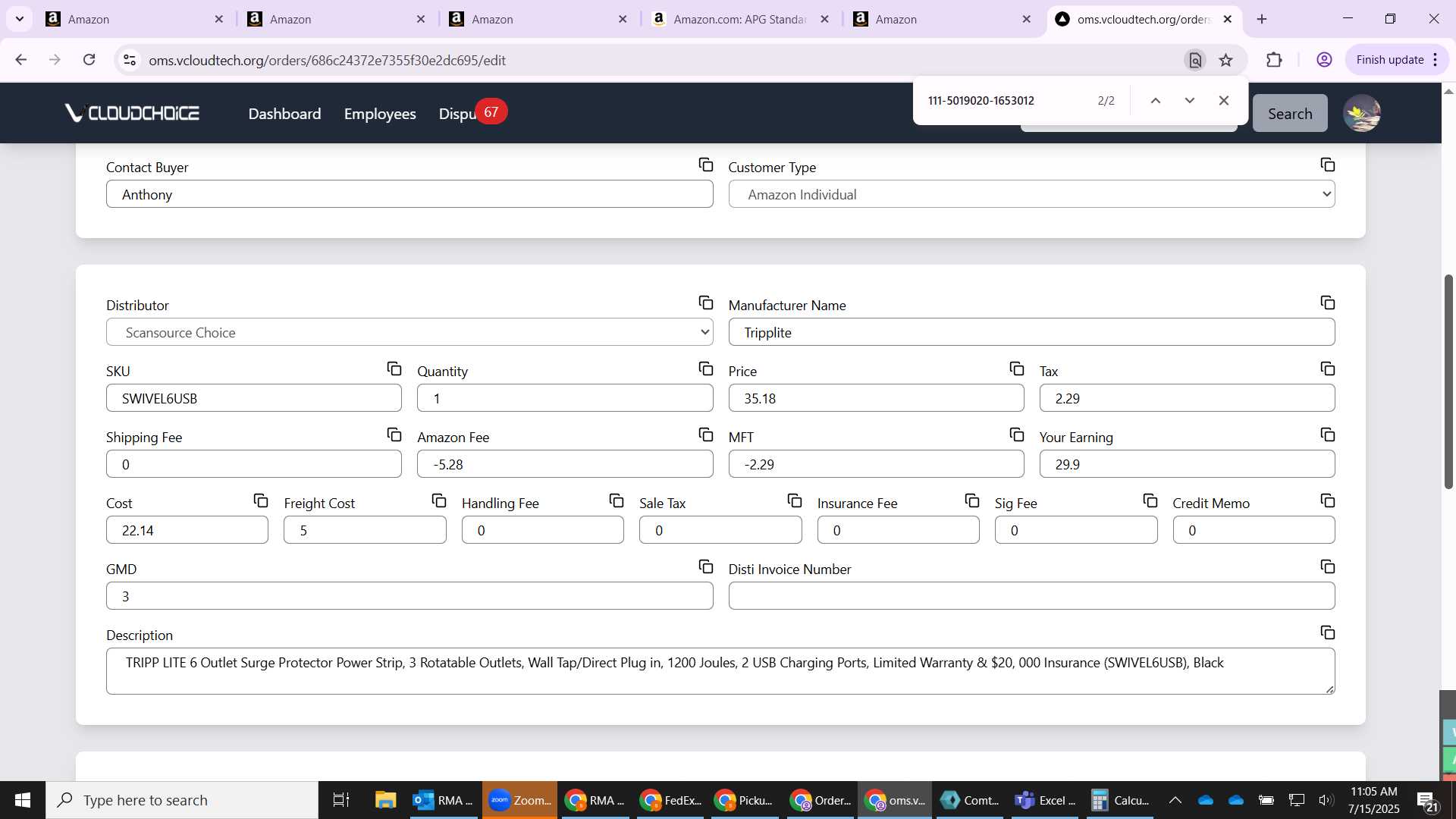The height and width of the screenshot is (819, 1456).
Task: Copy the Price field value
Action: point(1016,369)
